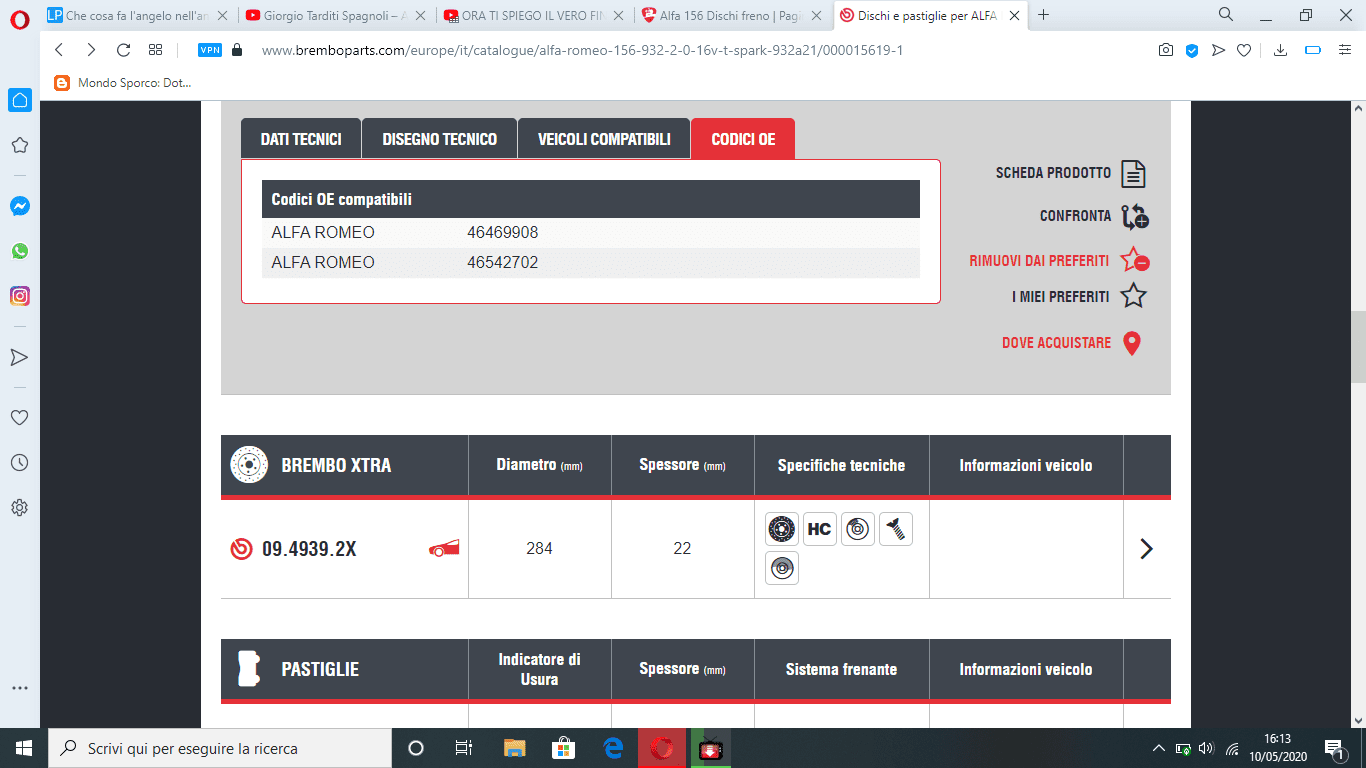Open WhatsApp in the sidebar
1366x768 pixels.
(19, 251)
